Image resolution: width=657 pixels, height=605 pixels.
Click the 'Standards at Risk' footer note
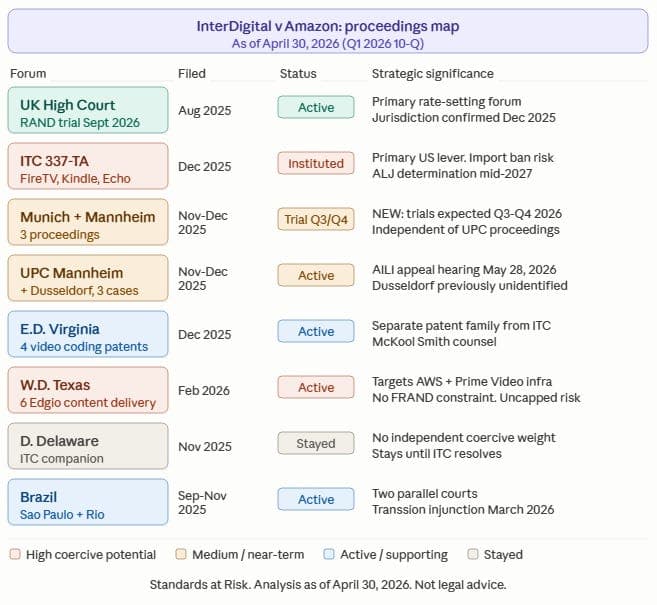[x=328, y=585]
